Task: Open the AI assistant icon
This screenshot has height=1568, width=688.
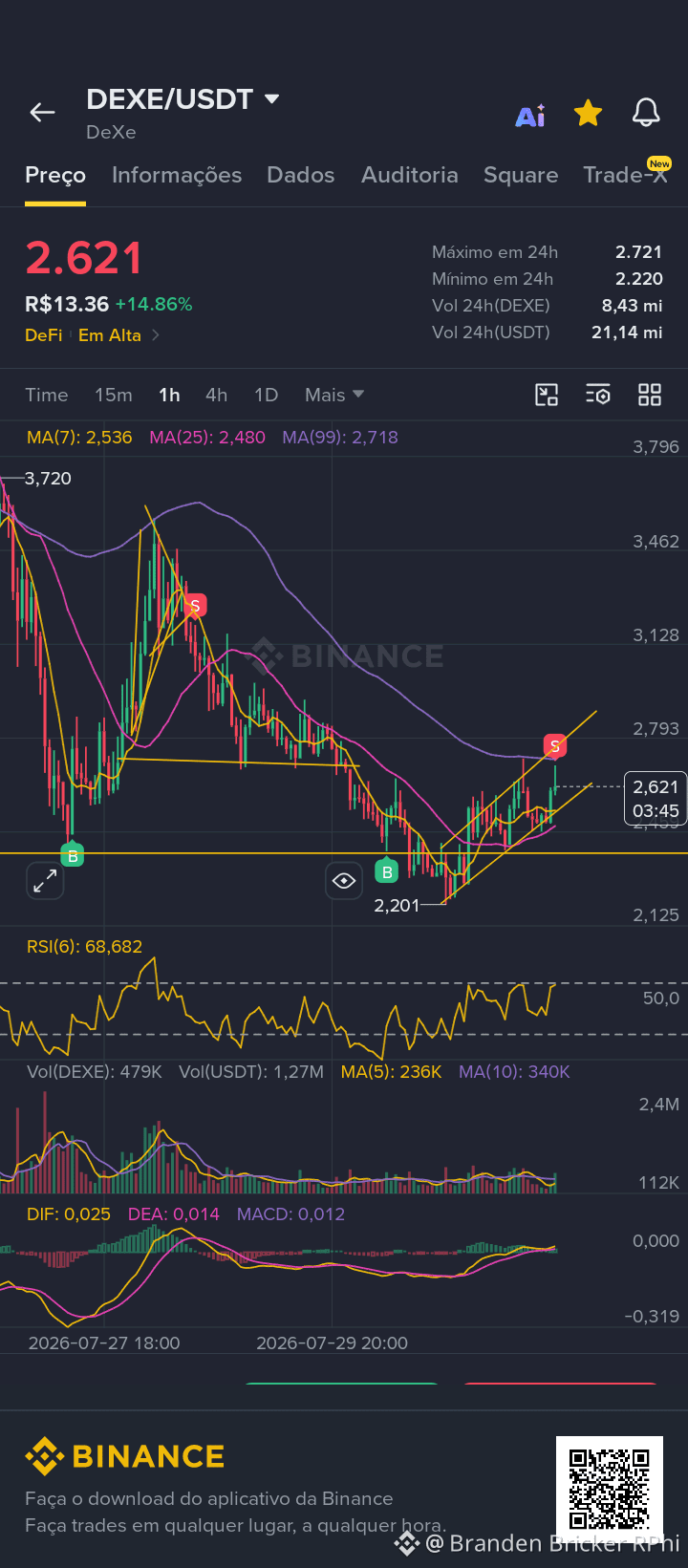Action: 530,115
